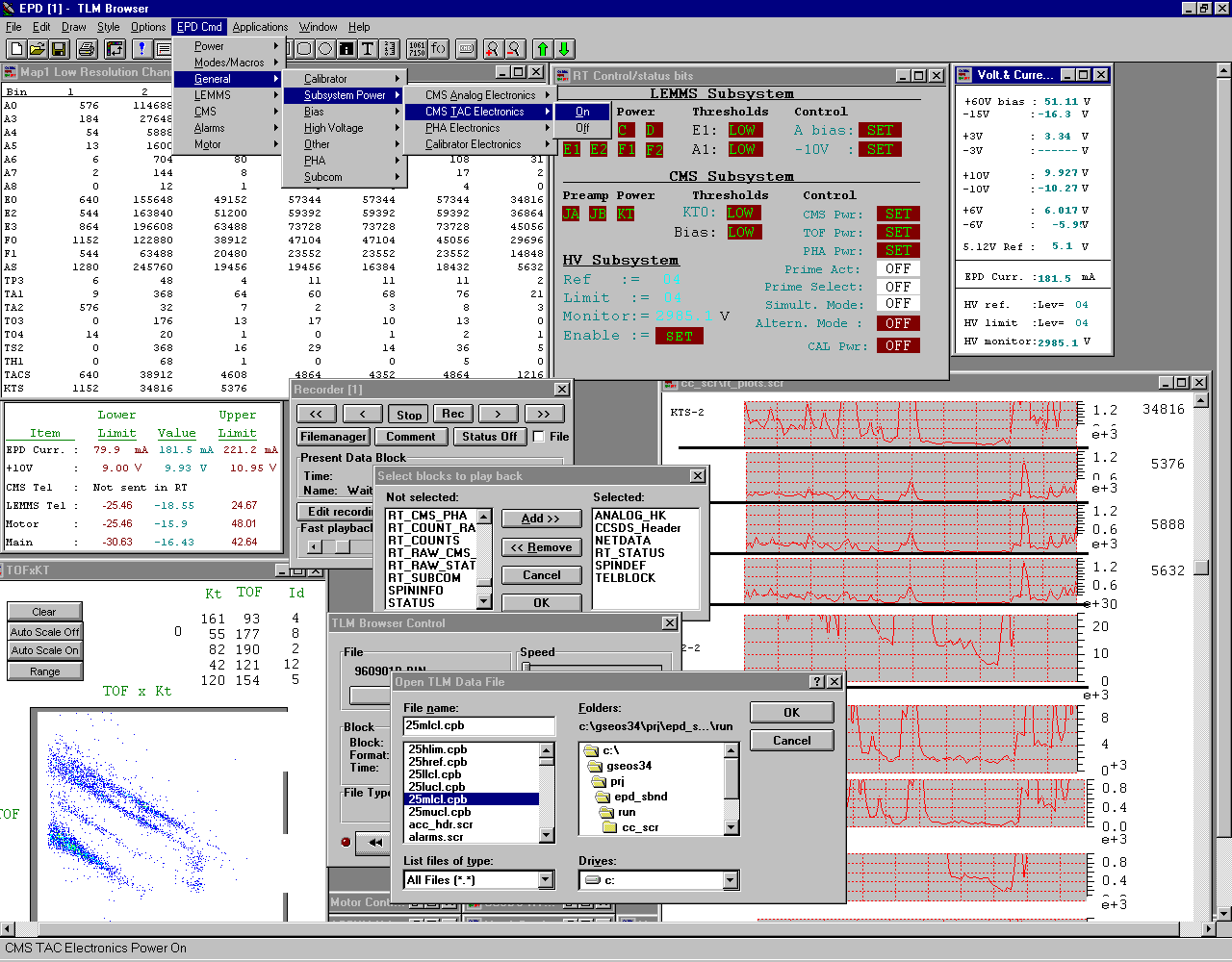
Task: Open the List files of type dropdown
Action: coord(546,880)
